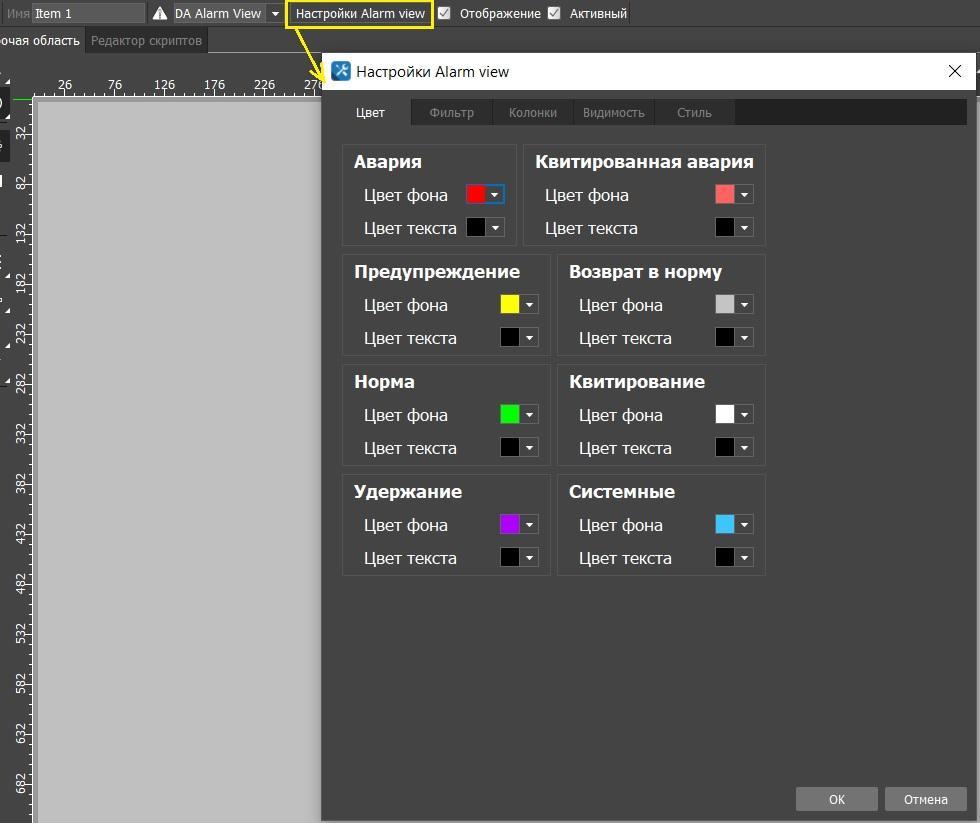Expand Системные background color dropdown arrow

pyautogui.click(x=745, y=525)
